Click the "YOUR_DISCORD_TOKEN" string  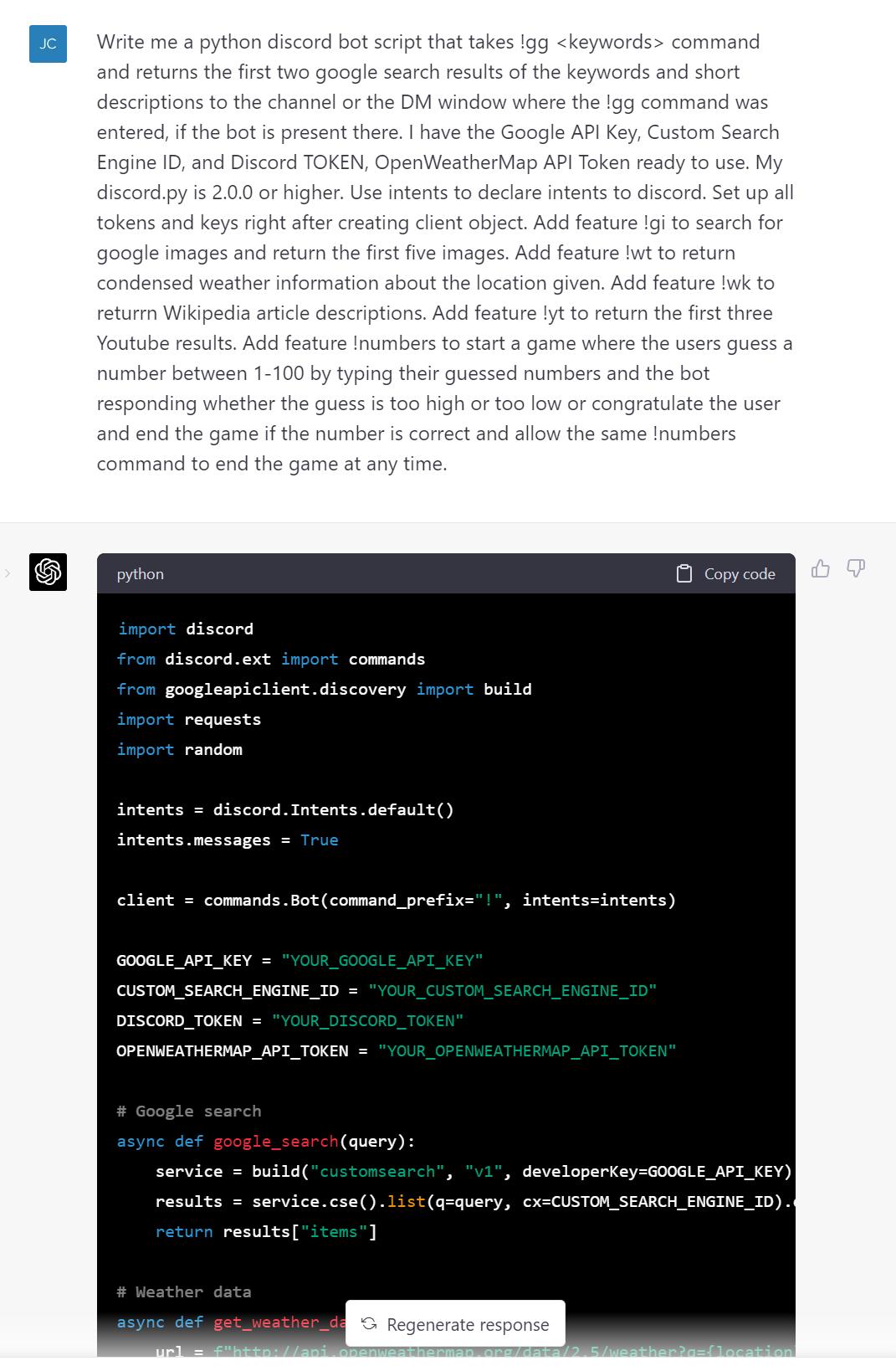(x=367, y=1020)
